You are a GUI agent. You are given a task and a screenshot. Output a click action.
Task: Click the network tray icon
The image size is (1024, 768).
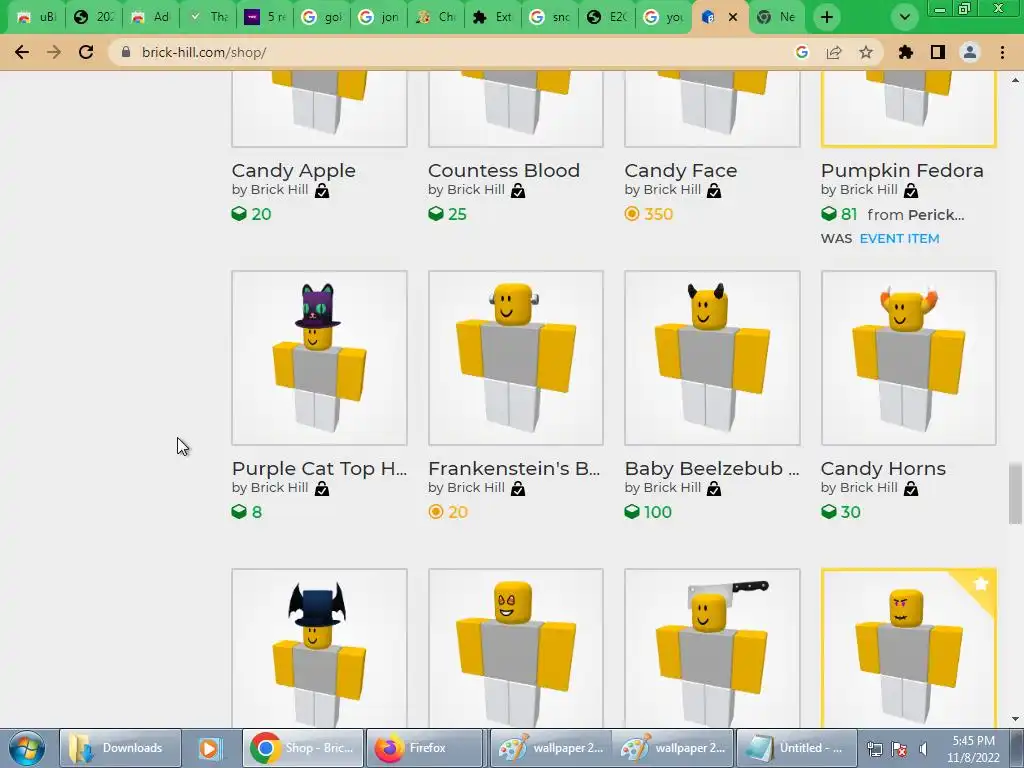click(874, 748)
